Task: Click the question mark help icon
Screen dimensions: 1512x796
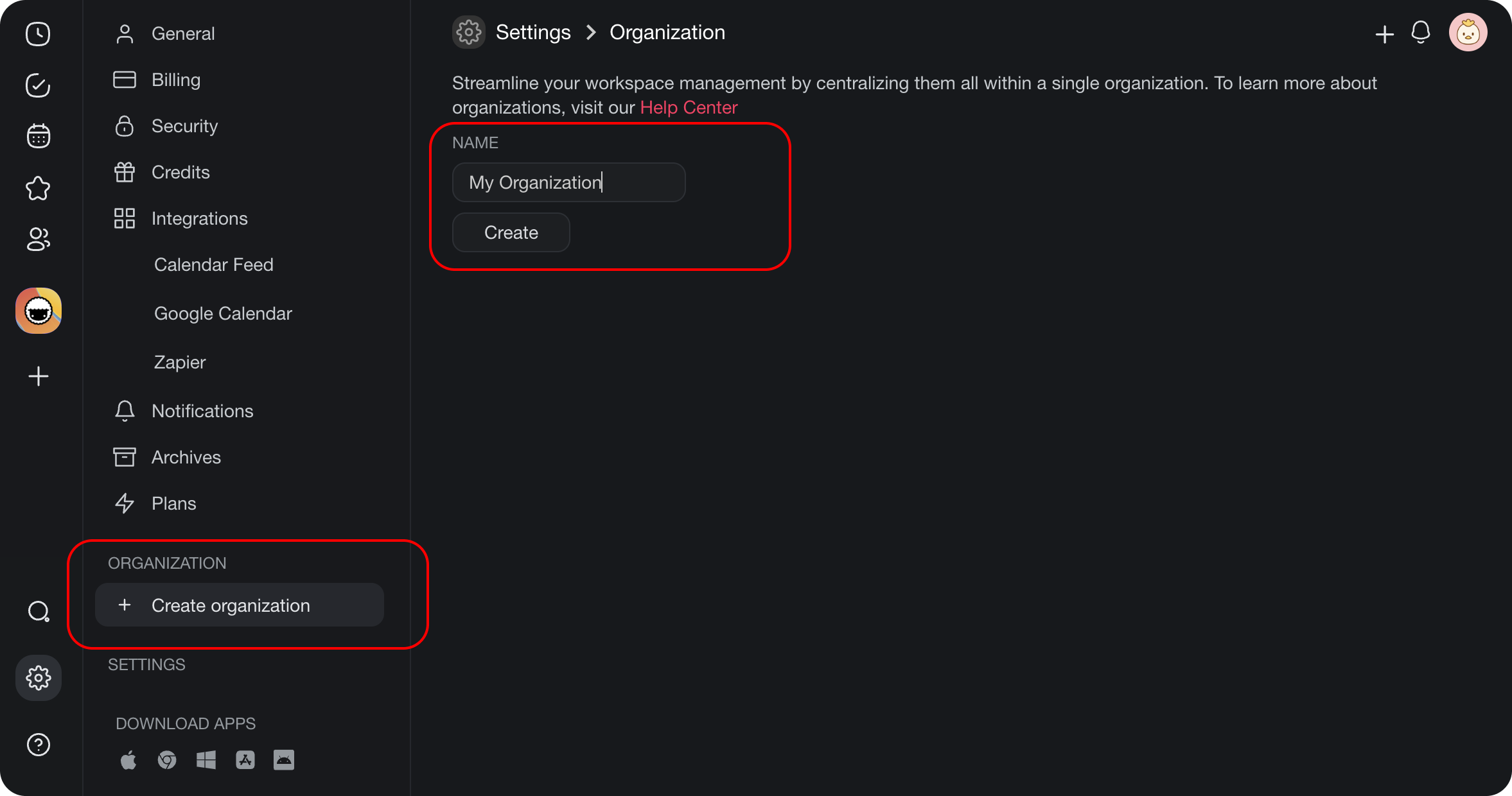Action: [39, 745]
